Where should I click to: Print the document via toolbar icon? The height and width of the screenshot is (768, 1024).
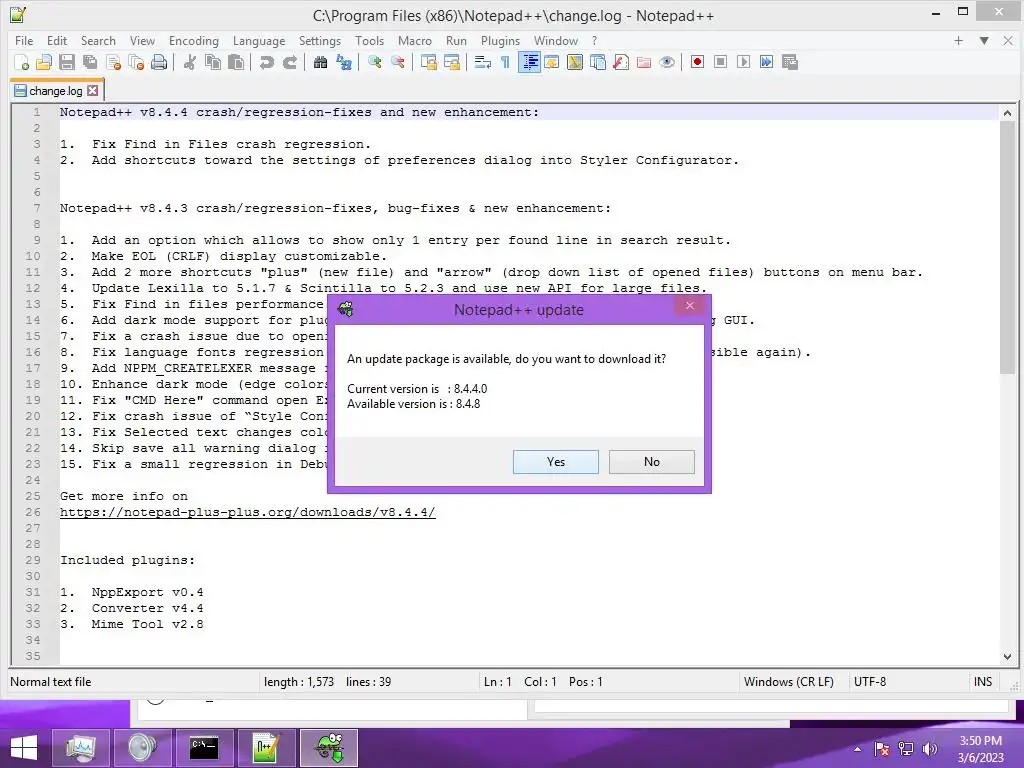(x=159, y=62)
